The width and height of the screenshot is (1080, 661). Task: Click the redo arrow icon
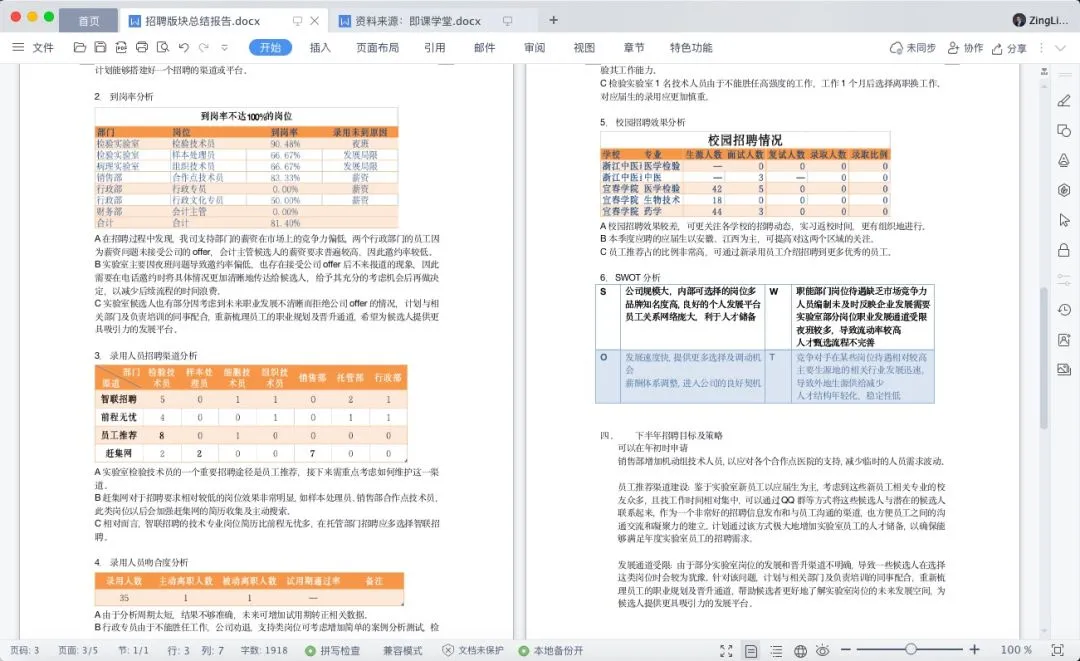click(204, 48)
